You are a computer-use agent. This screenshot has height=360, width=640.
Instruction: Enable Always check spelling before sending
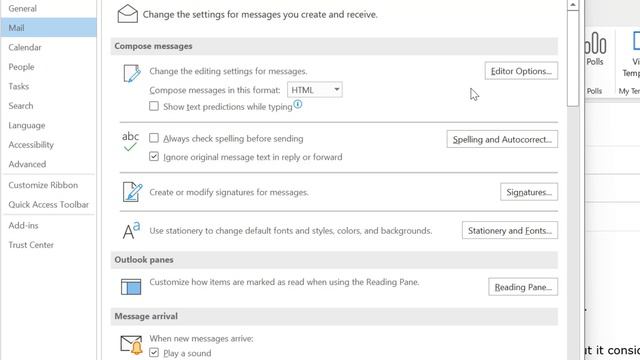[154, 138]
